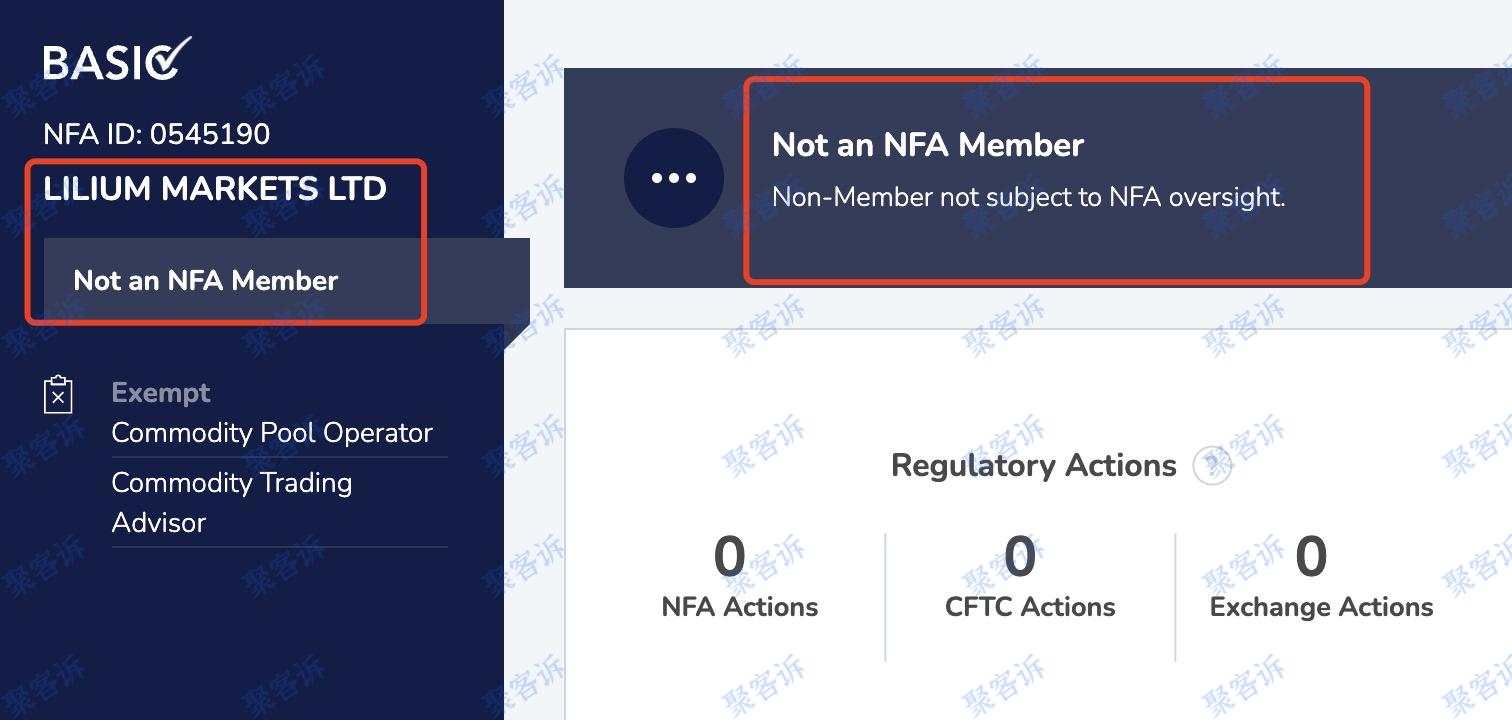
Task: Open the Commodity Trading Advisor entry
Action: point(232,502)
